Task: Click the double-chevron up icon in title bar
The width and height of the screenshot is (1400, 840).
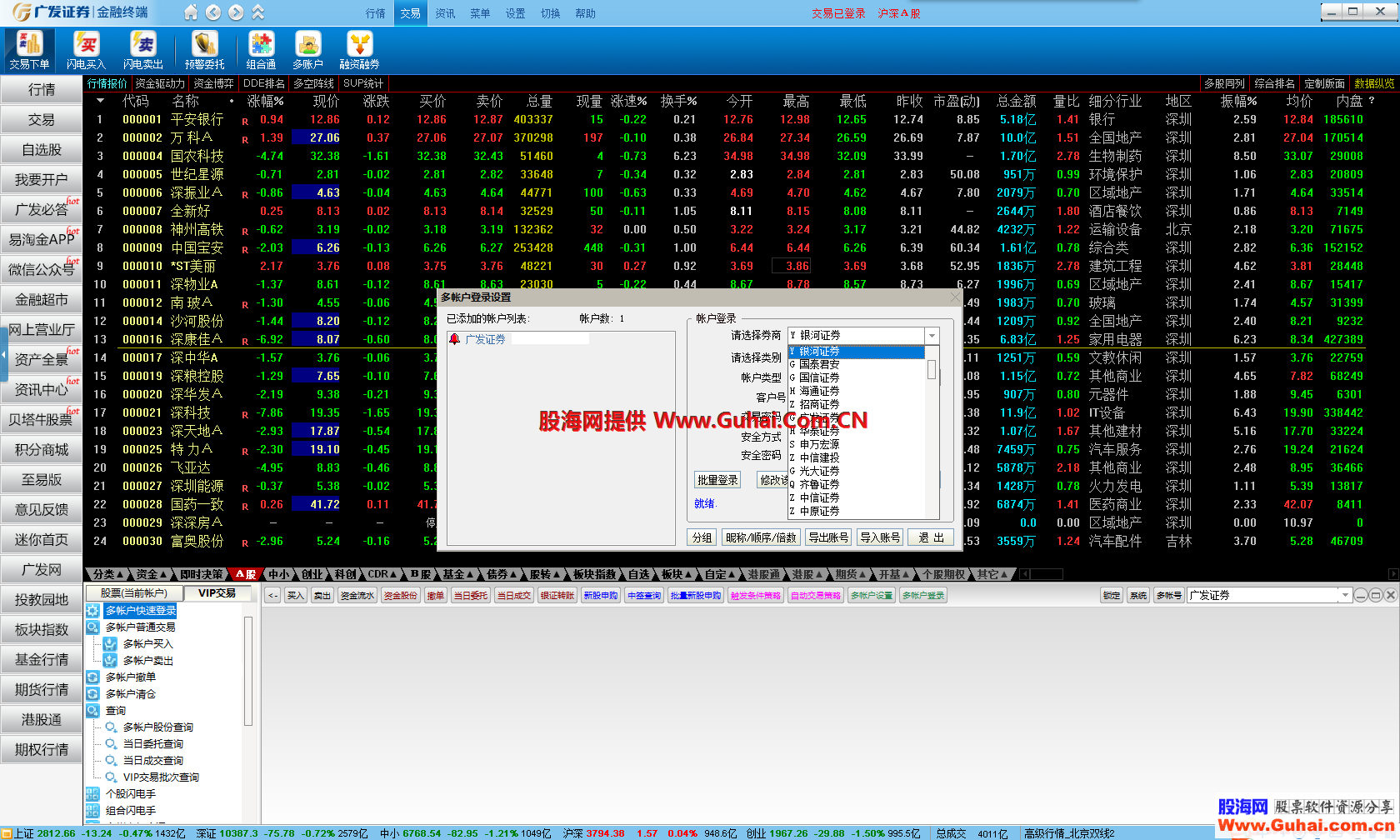Action: 258,12
